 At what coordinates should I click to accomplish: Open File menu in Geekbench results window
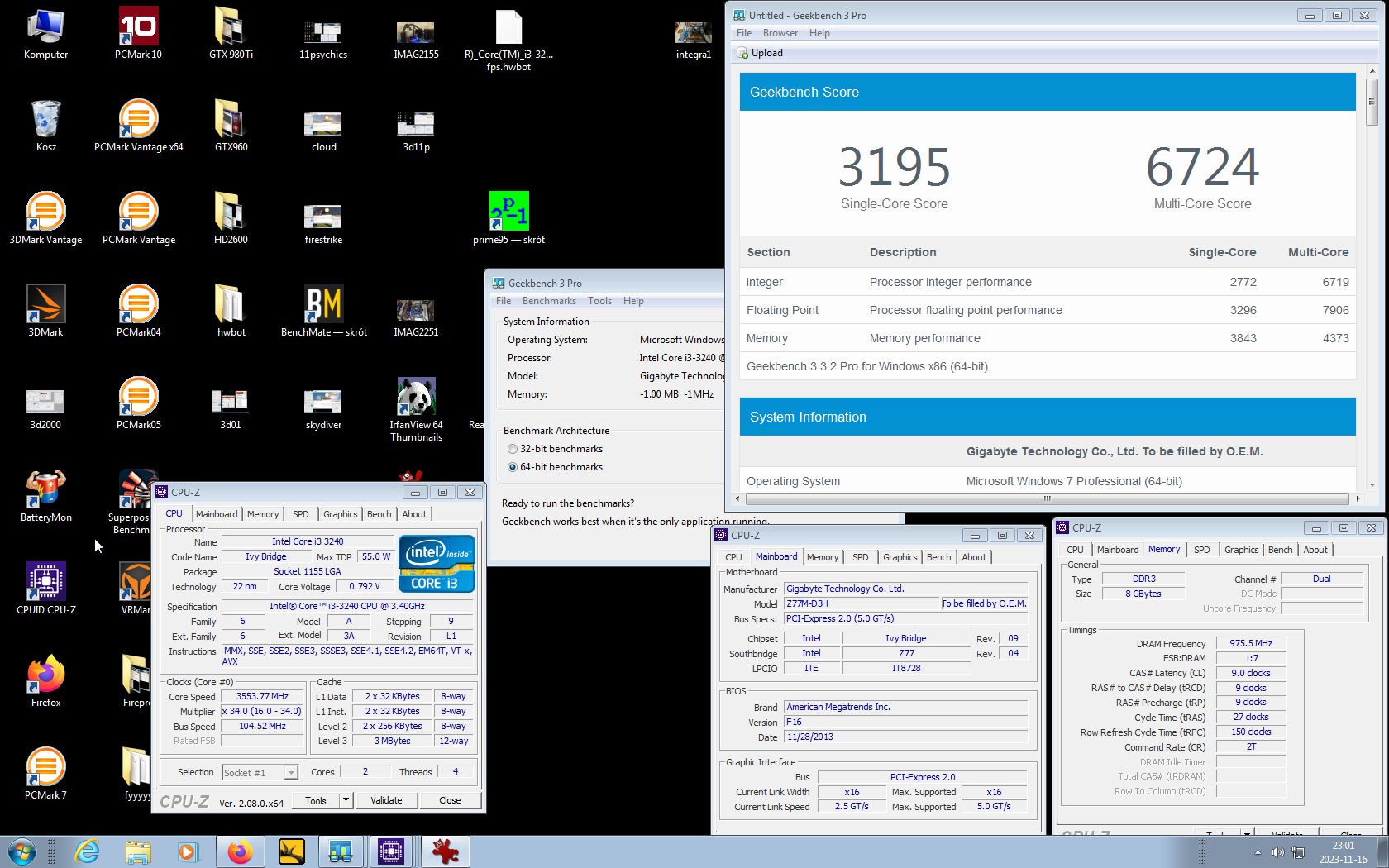coord(744,33)
